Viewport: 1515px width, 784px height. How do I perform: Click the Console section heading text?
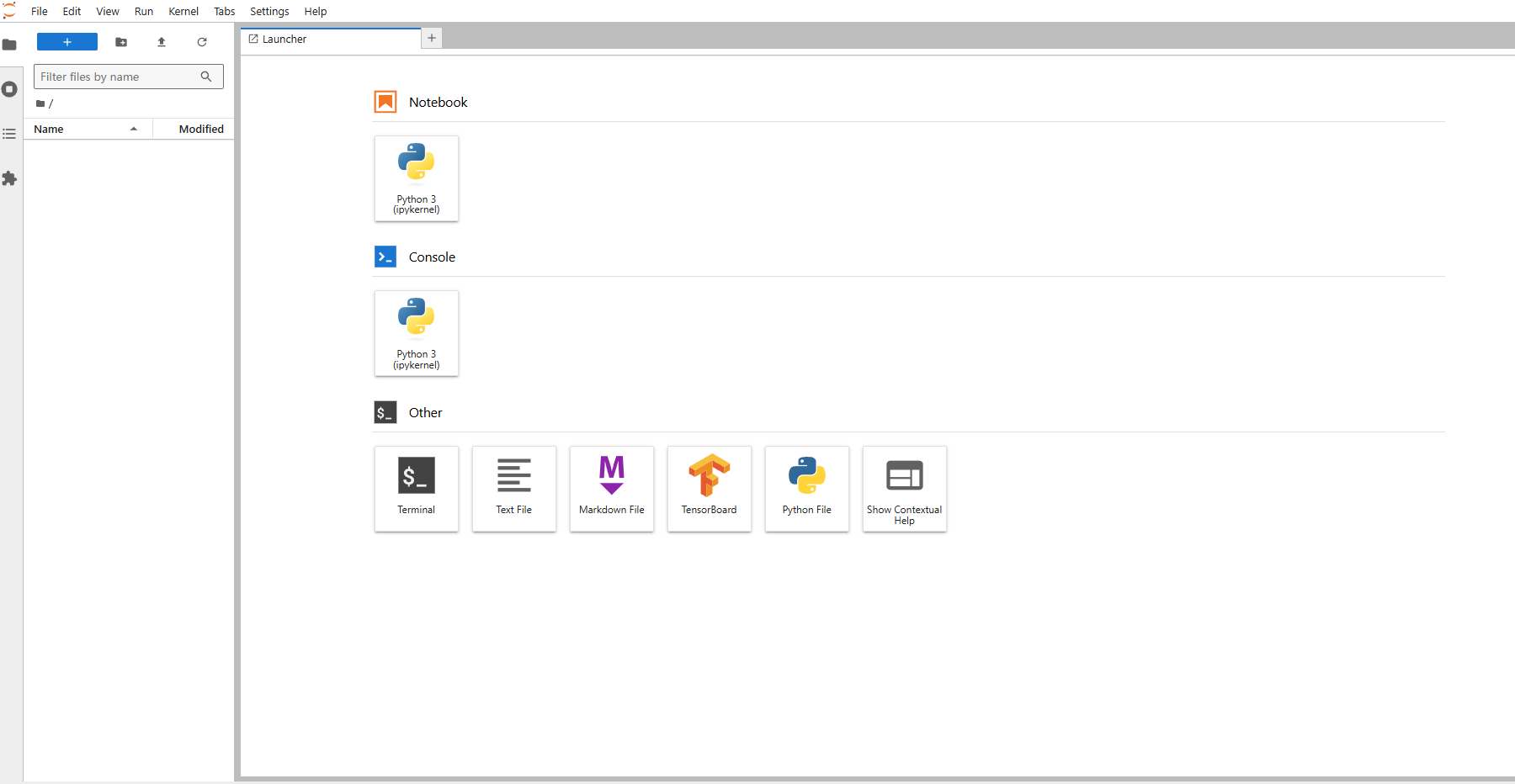coord(432,257)
